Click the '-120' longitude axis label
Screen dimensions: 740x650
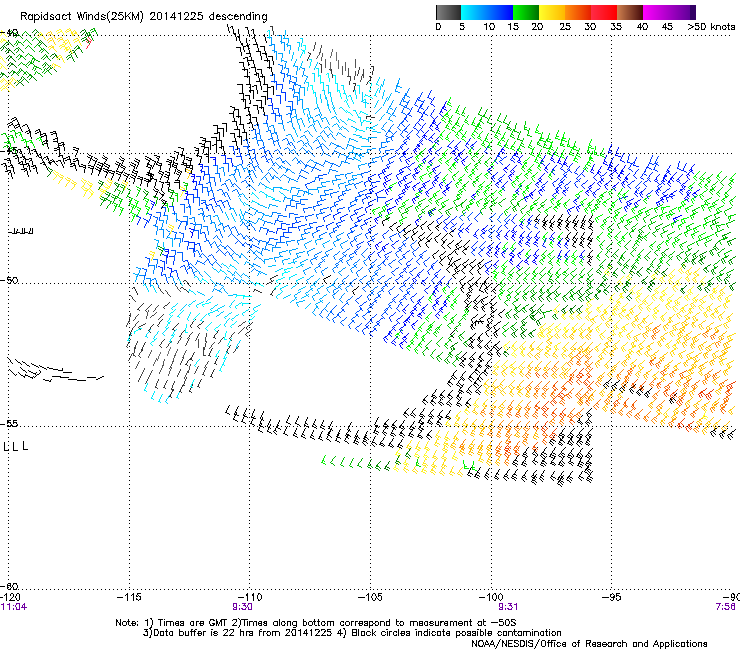point(10,597)
